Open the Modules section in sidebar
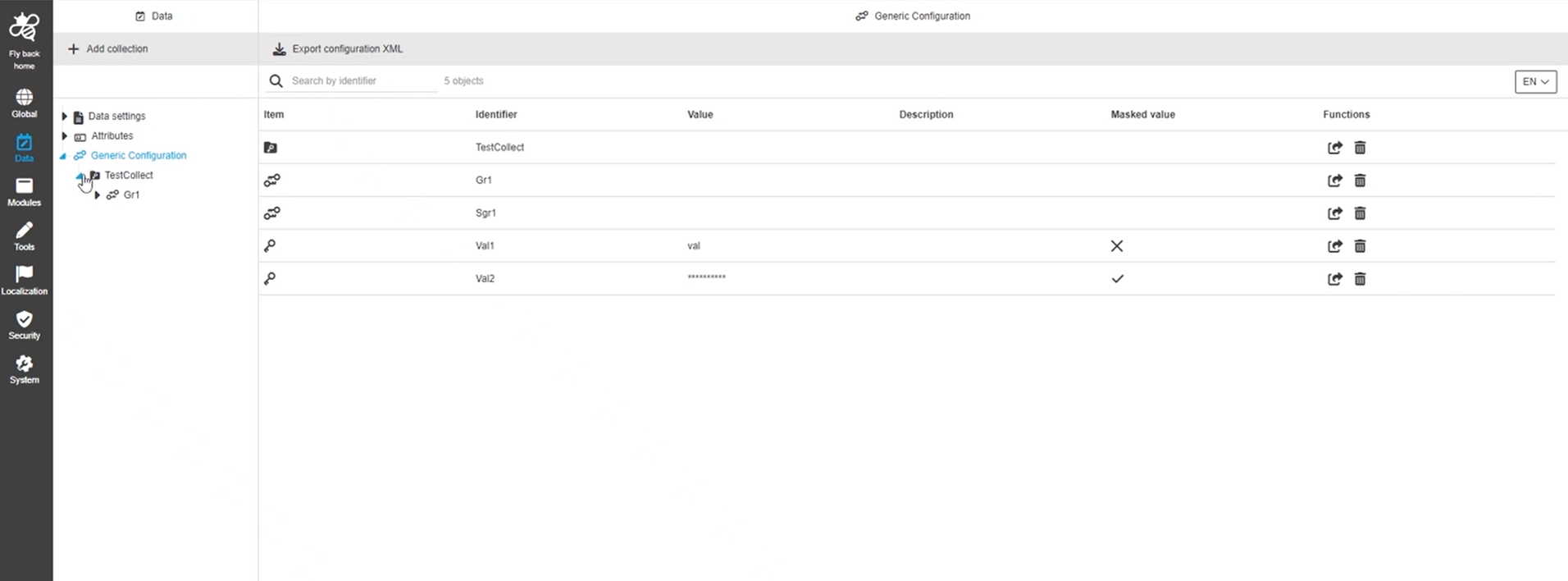 pyautogui.click(x=24, y=192)
